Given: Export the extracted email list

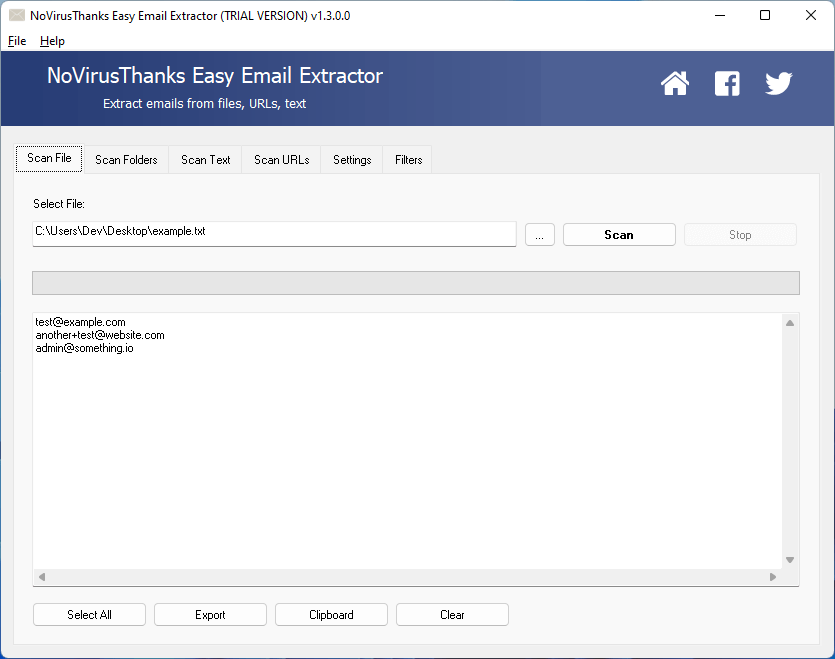Looking at the screenshot, I should [x=210, y=614].
